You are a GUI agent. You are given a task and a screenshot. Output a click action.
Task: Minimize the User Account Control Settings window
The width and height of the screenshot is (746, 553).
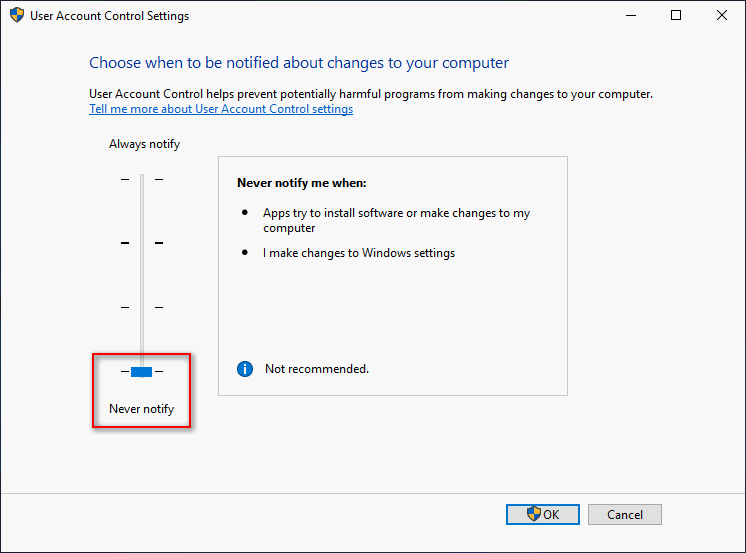tap(631, 15)
